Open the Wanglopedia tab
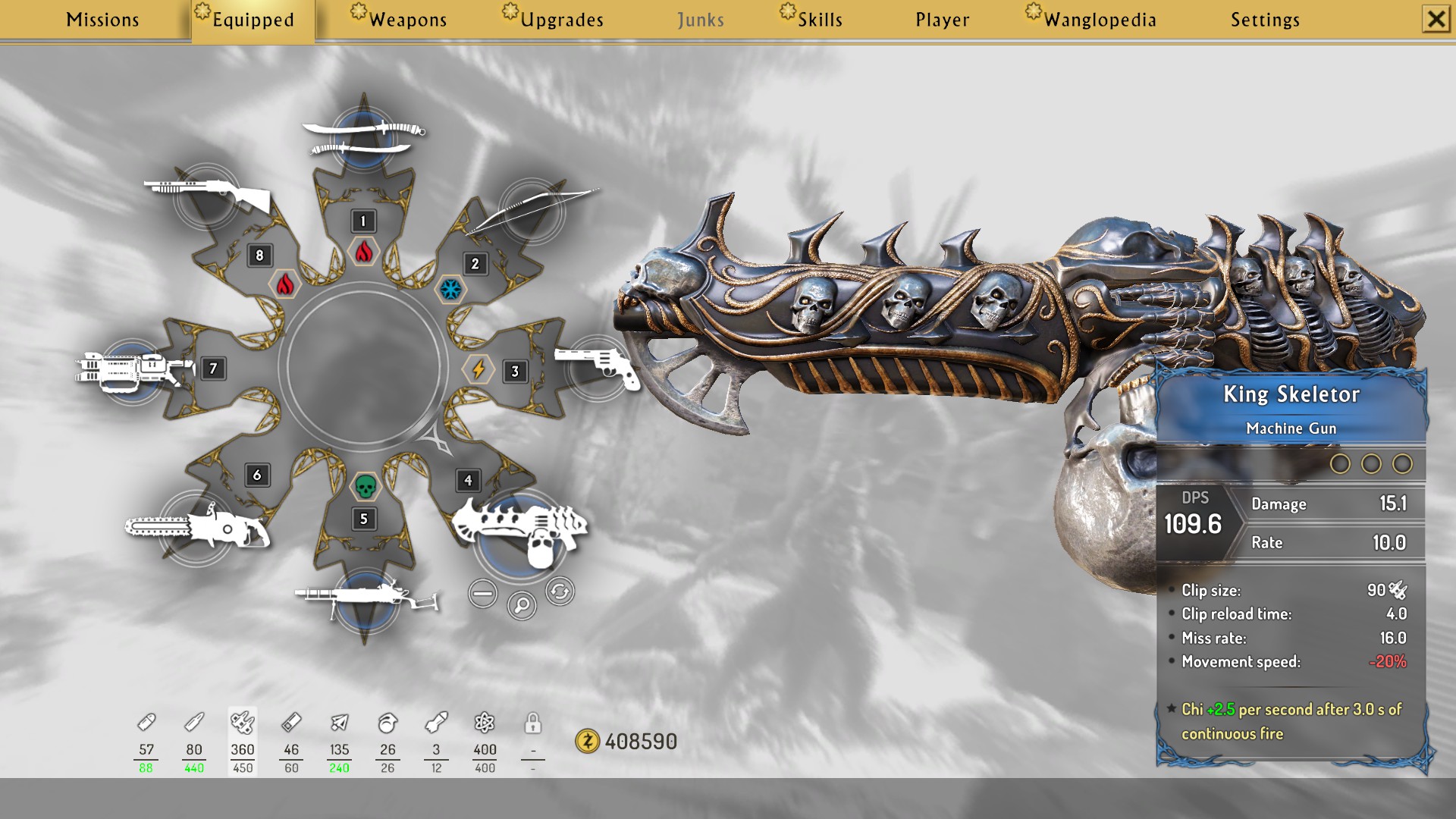The image size is (1456, 819). click(x=1100, y=20)
